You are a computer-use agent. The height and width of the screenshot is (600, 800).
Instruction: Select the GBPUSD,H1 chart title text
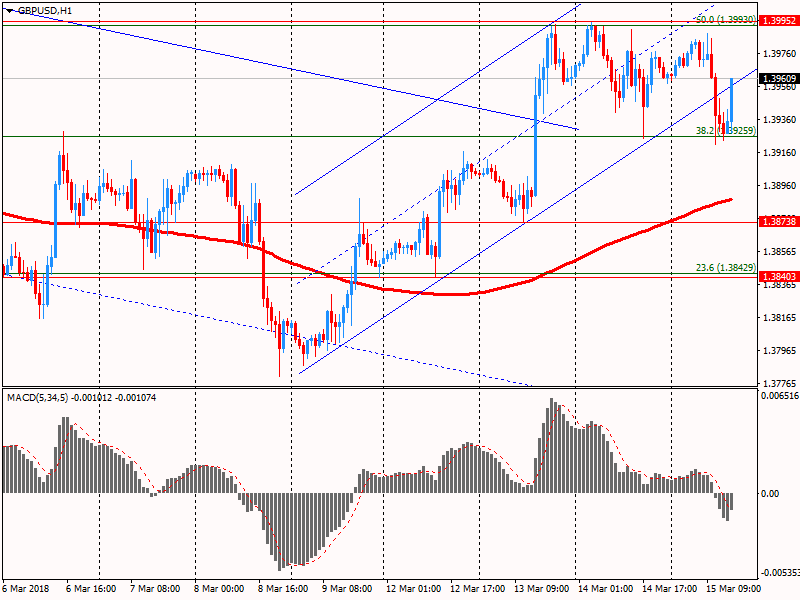tap(45, 10)
